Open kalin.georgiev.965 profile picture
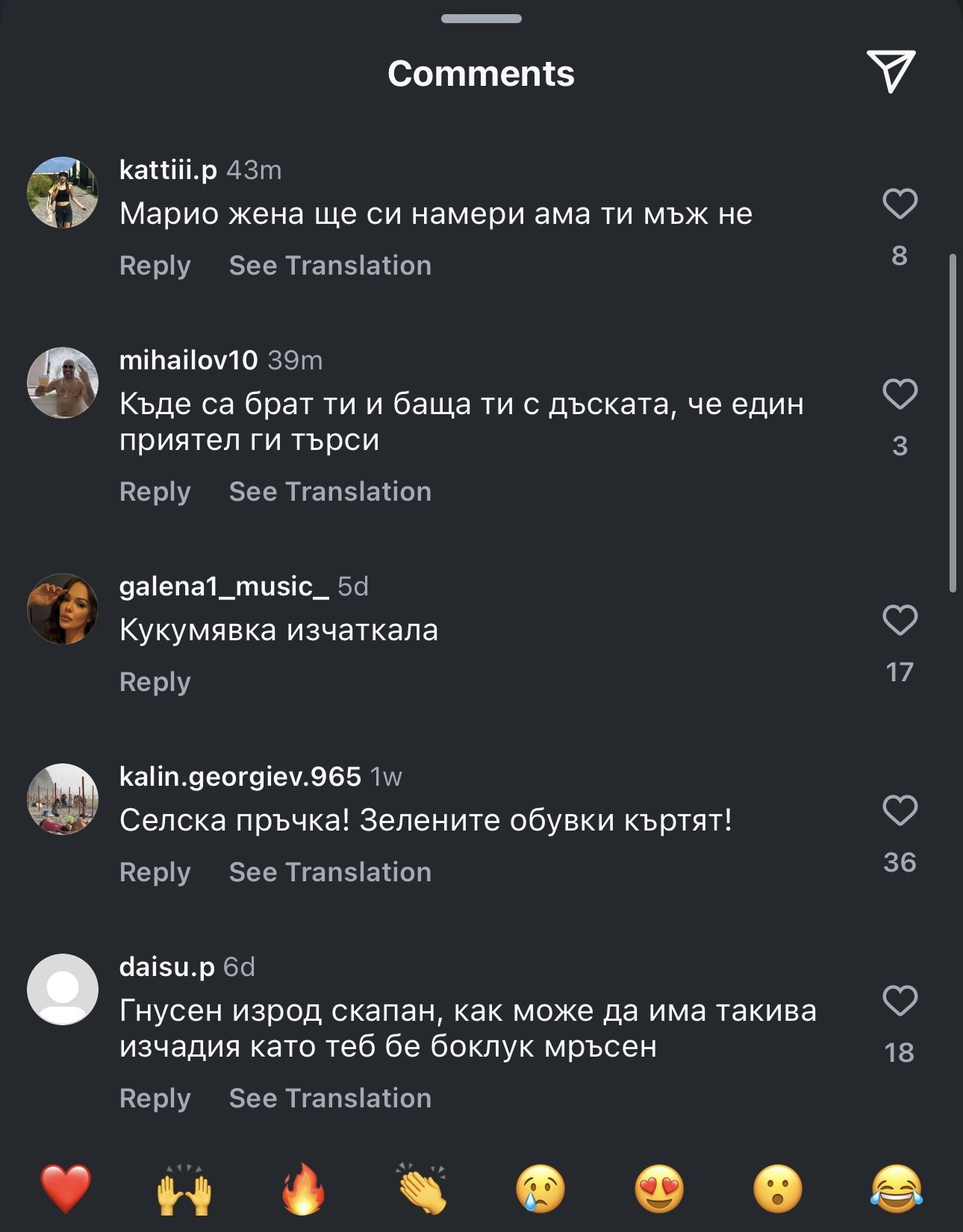This screenshot has width=963, height=1232. tap(63, 798)
